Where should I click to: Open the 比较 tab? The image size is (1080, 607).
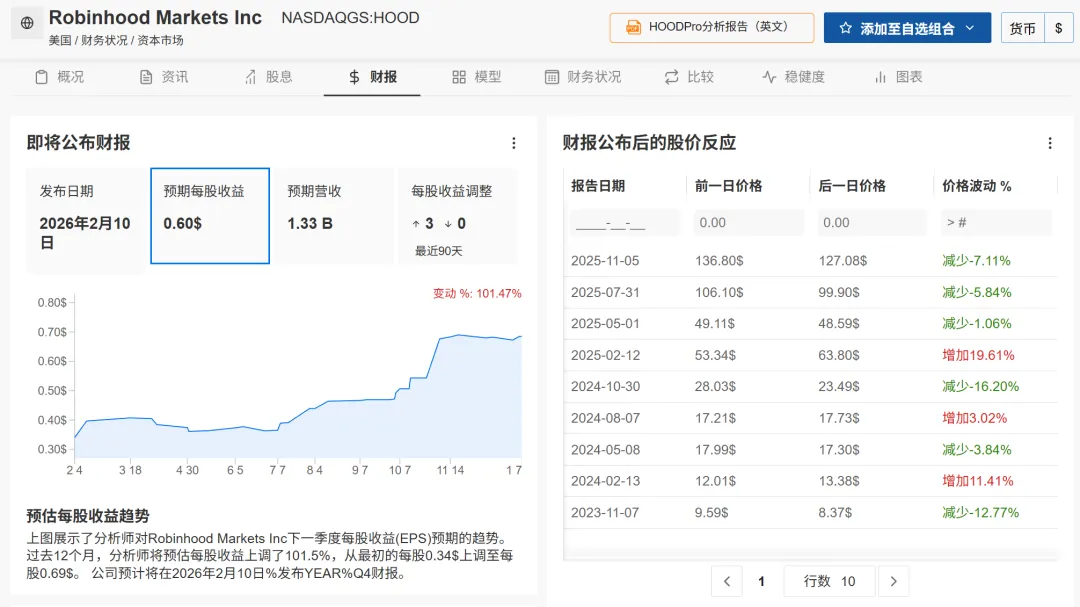pos(689,77)
